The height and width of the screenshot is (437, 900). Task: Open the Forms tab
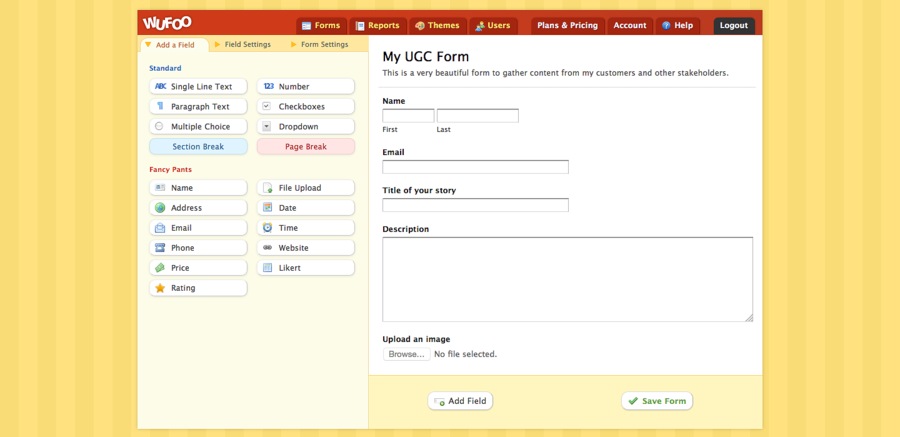(x=321, y=26)
